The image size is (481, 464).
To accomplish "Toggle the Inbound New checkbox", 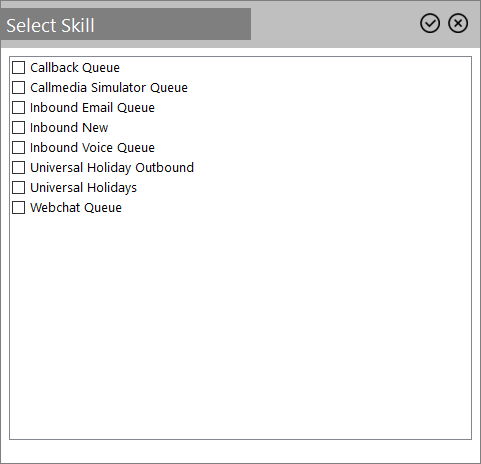I will [18, 127].
